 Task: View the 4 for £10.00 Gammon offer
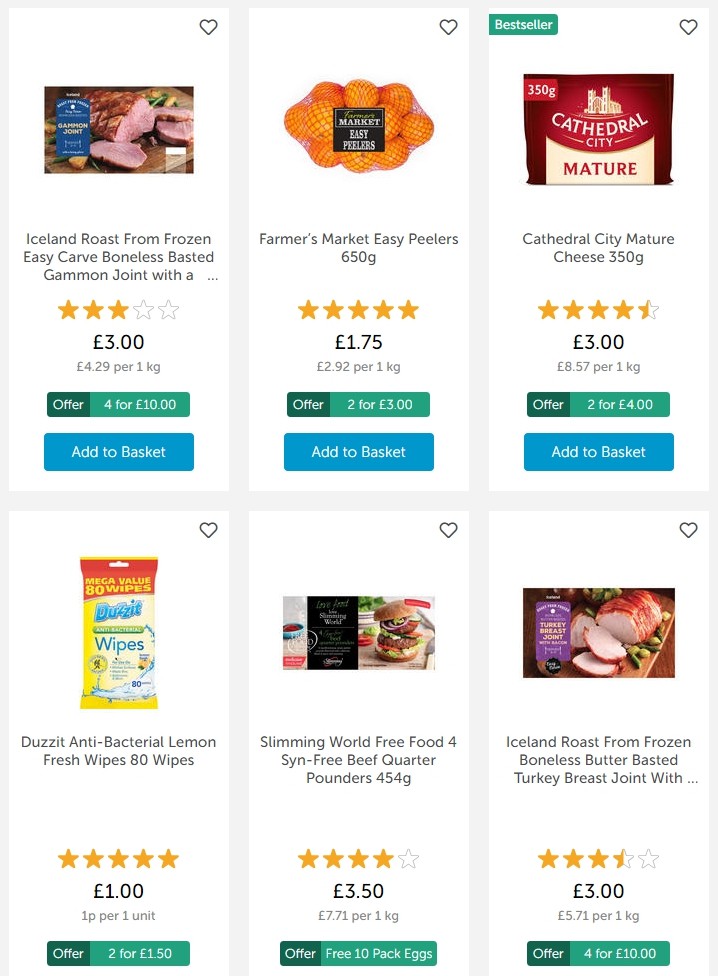click(119, 405)
